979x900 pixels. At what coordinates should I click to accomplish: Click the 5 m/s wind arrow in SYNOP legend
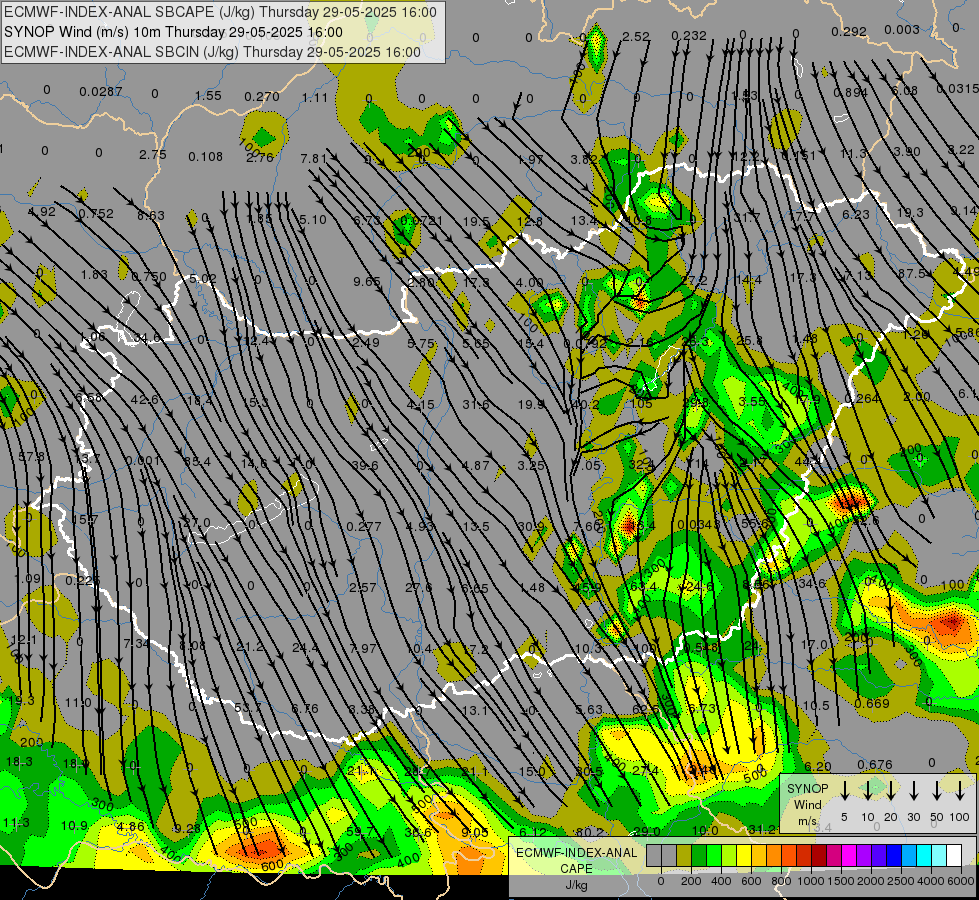tap(844, 791)
